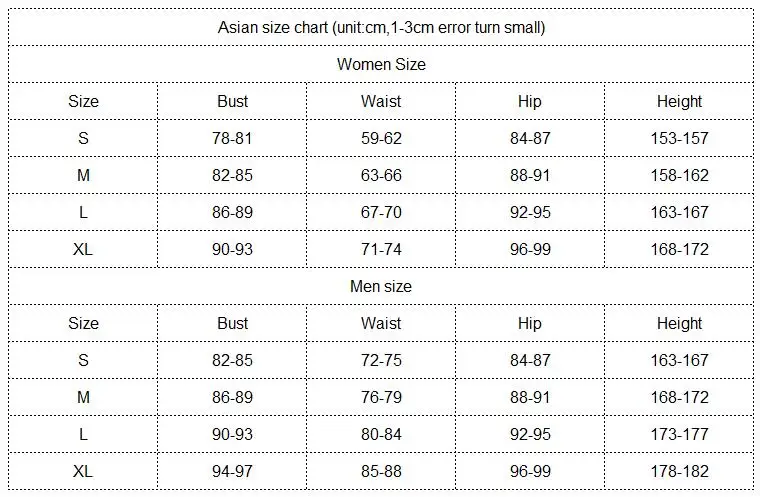Click the men's XL size label cell
The height and width of the screenshot is (497, 760).
point(83,471)
